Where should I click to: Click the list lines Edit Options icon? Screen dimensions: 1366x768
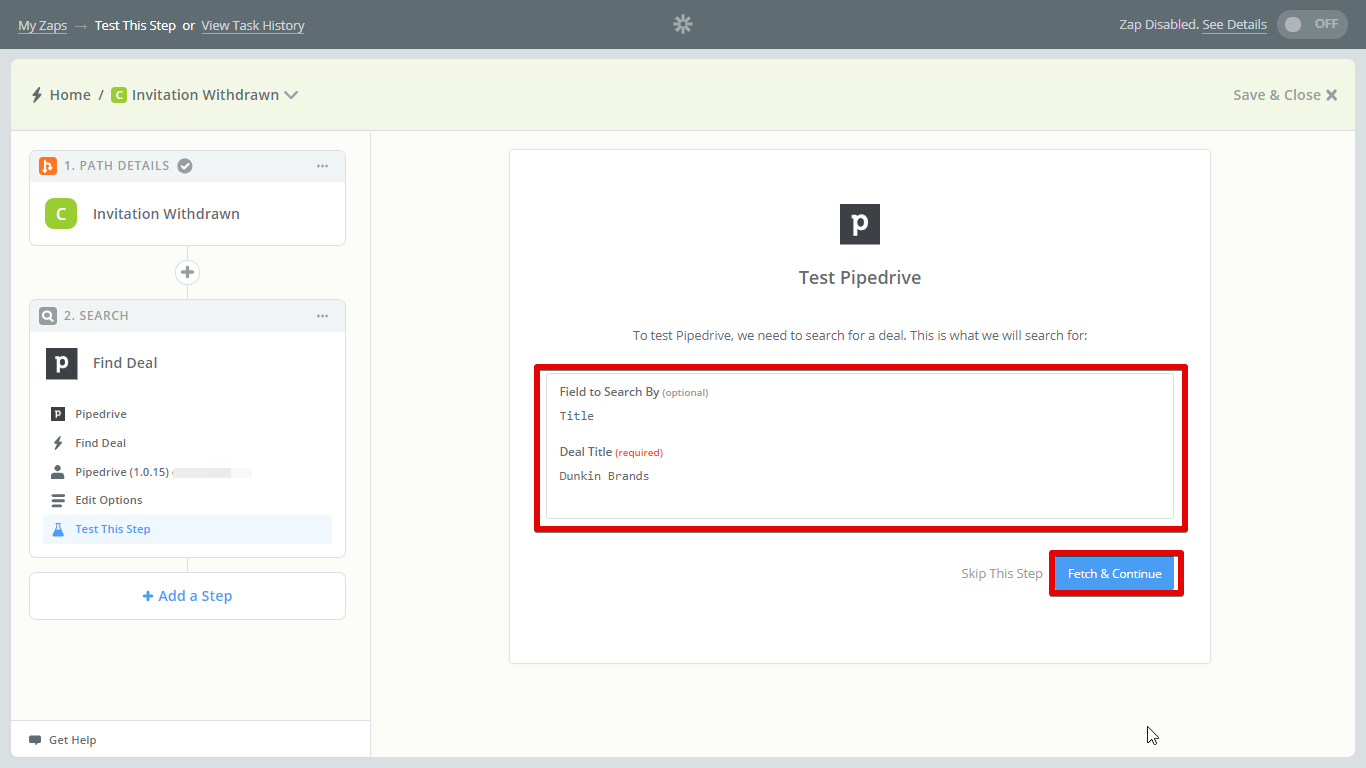coord(57,500)
